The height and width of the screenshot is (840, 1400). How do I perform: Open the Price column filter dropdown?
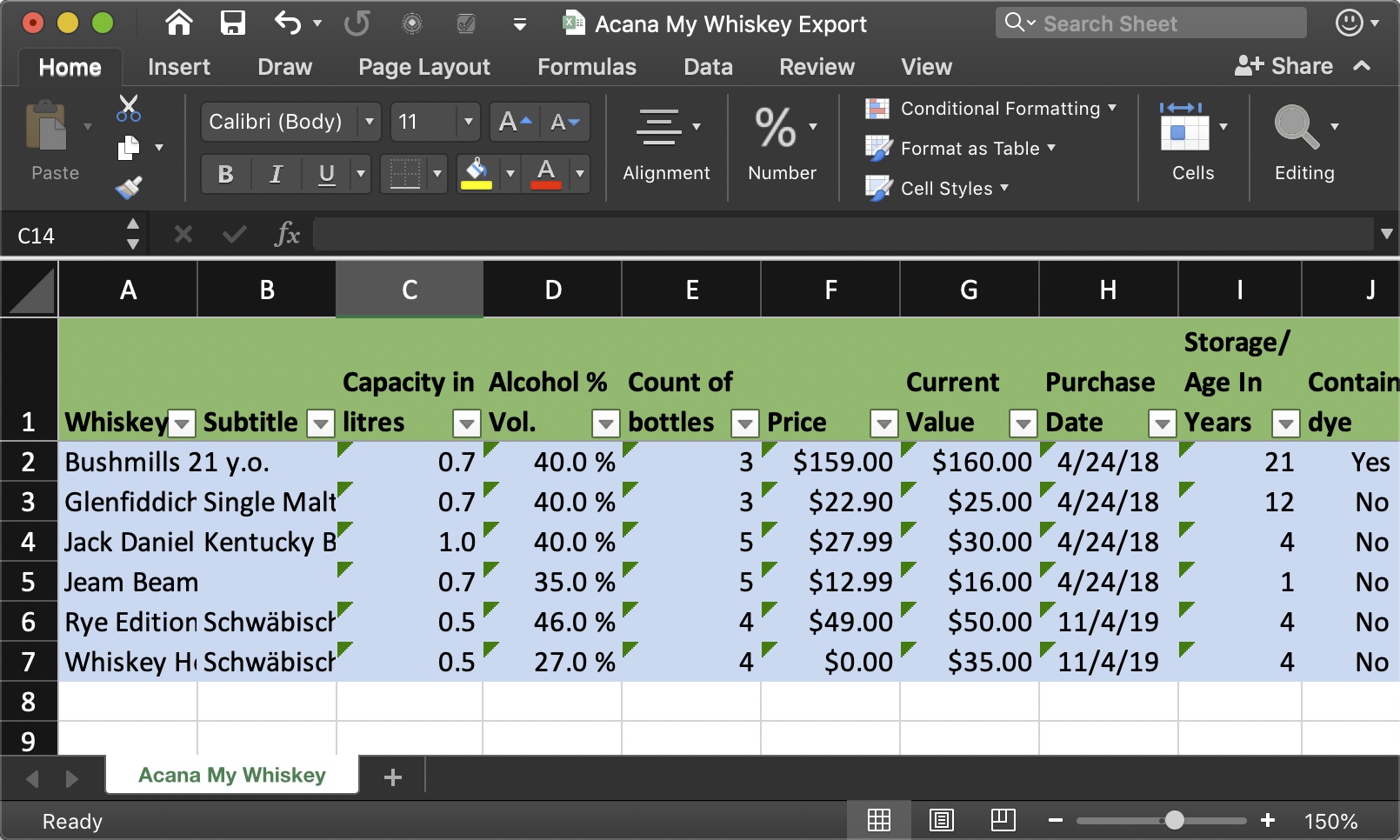884,423
